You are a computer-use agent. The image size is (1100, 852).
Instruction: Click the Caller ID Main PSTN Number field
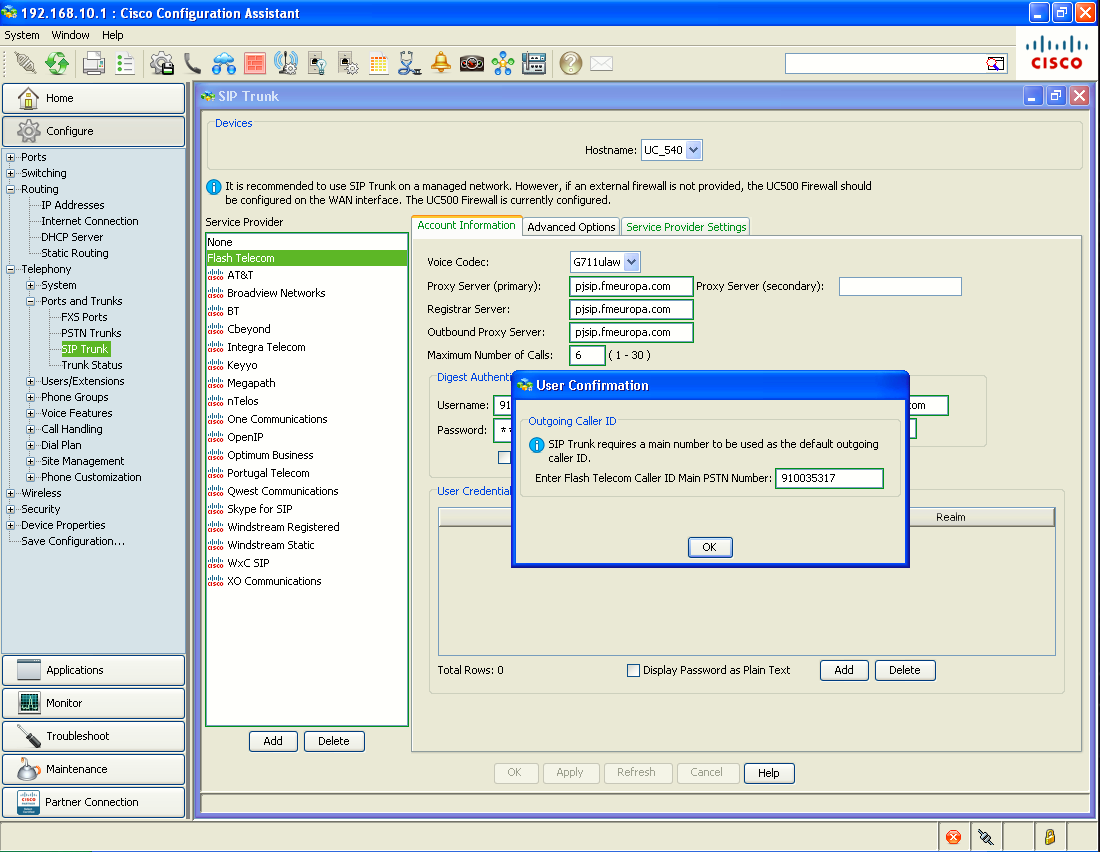click(829, 478)
